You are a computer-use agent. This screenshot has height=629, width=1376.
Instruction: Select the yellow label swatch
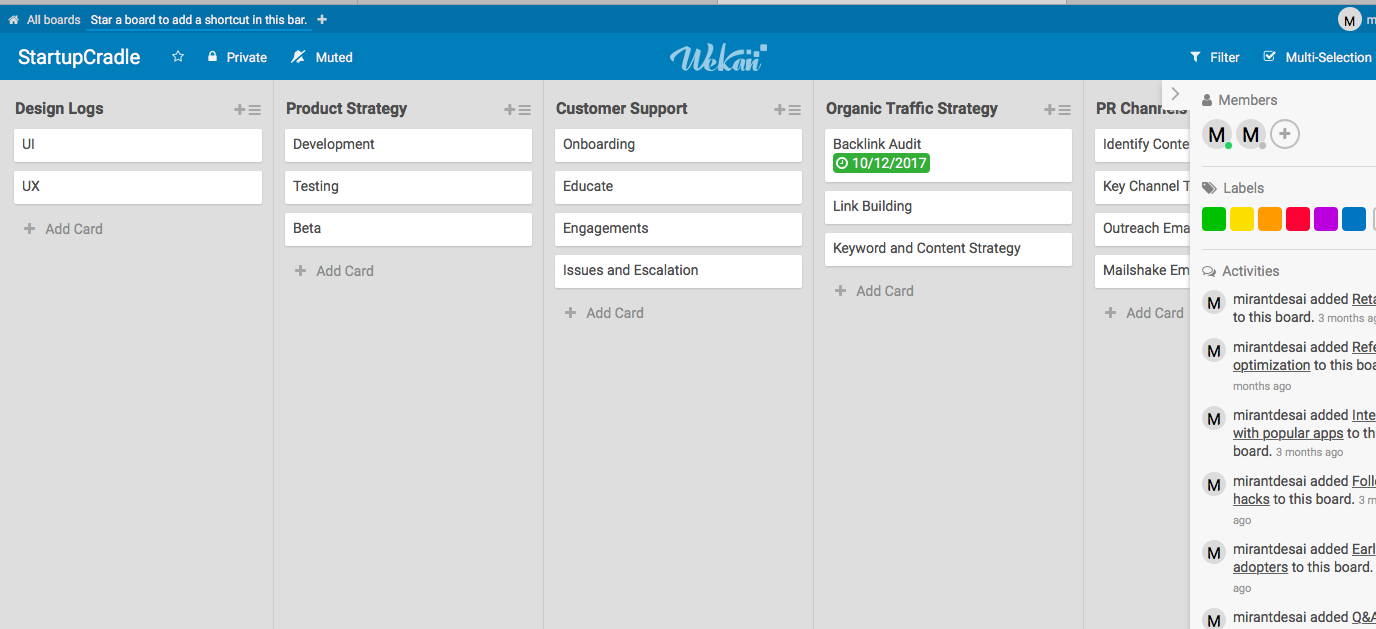pos(1242,219)
